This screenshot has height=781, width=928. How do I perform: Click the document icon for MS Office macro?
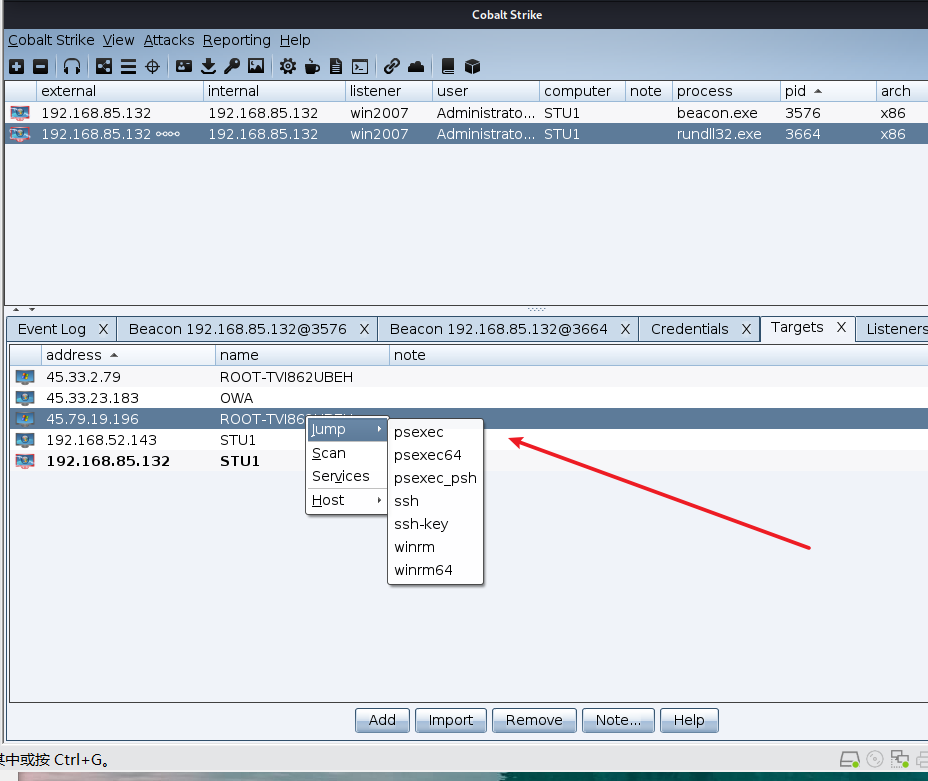[x=336, y=66]
